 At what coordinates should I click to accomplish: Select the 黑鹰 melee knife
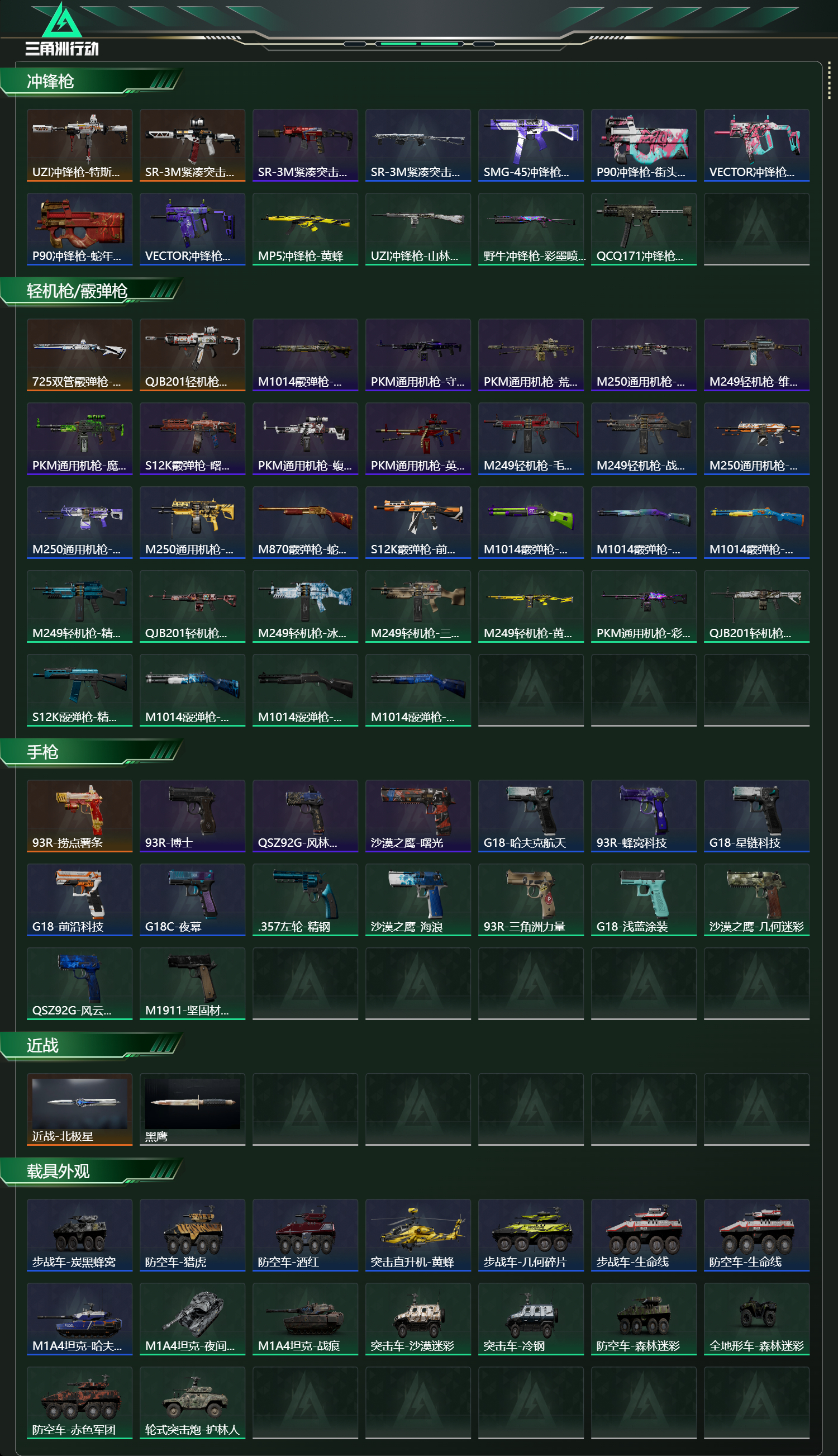point(192,1109)
